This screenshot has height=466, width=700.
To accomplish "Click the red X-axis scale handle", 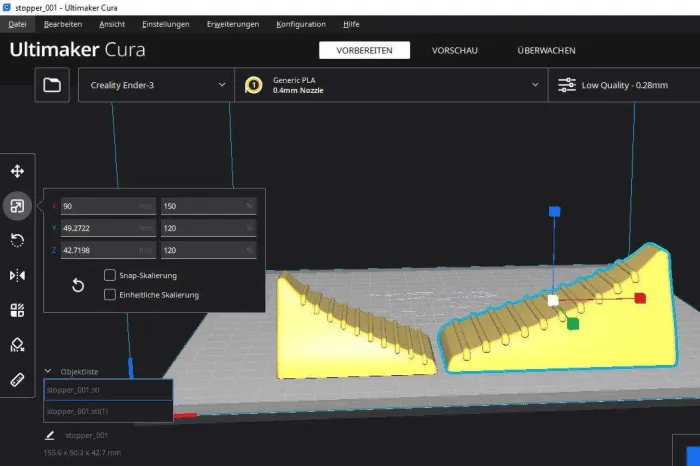I will tap(640, 298).
